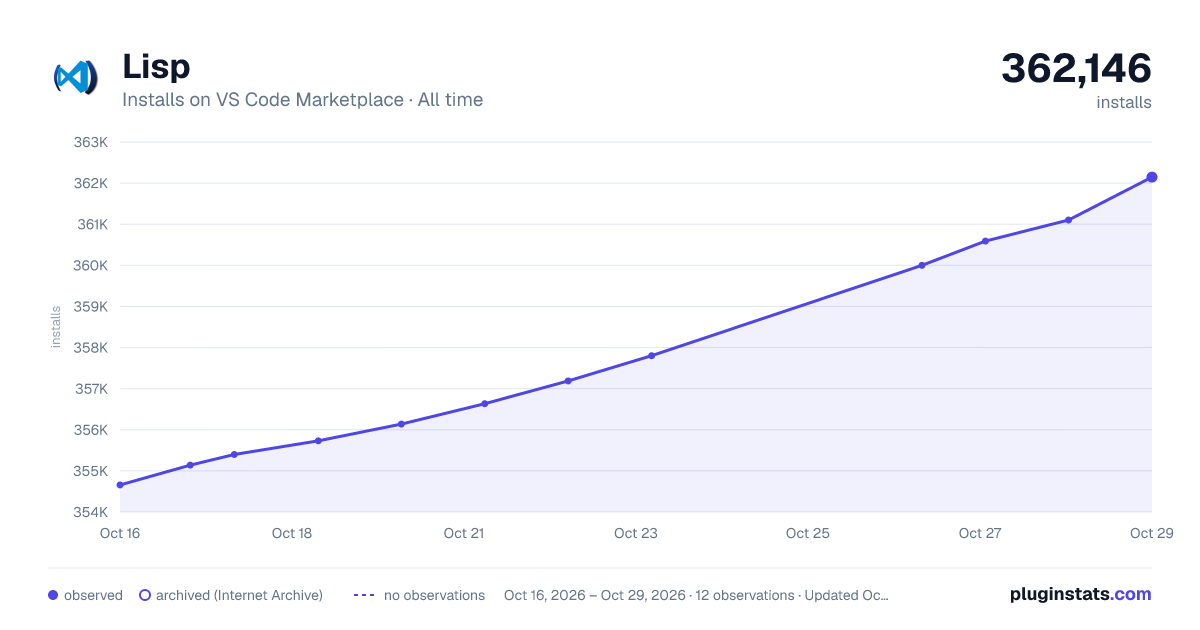1200x630 pixels.
Task: Click the data point above Oct 18 near 355.7K
Action: pyautogui.click(x=318, y=441)
